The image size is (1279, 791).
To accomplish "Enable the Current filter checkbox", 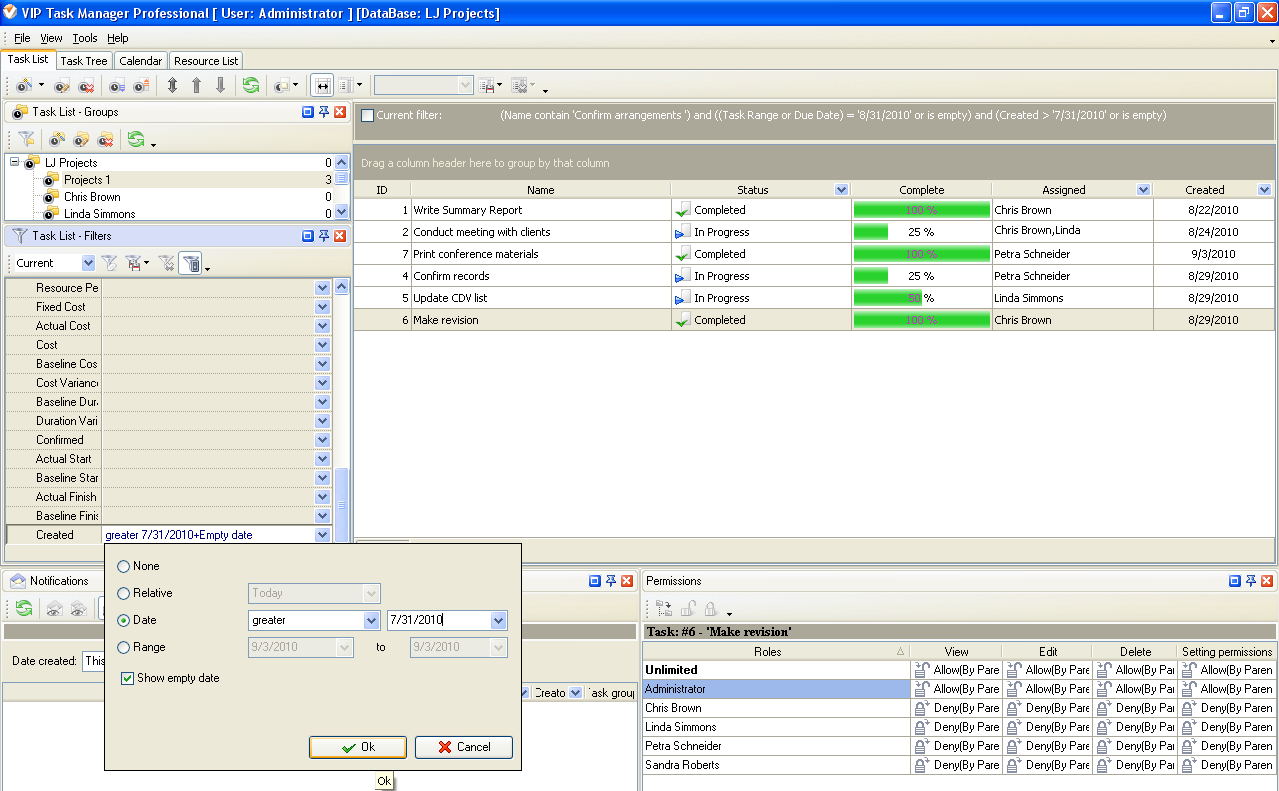I will [368, 115].
